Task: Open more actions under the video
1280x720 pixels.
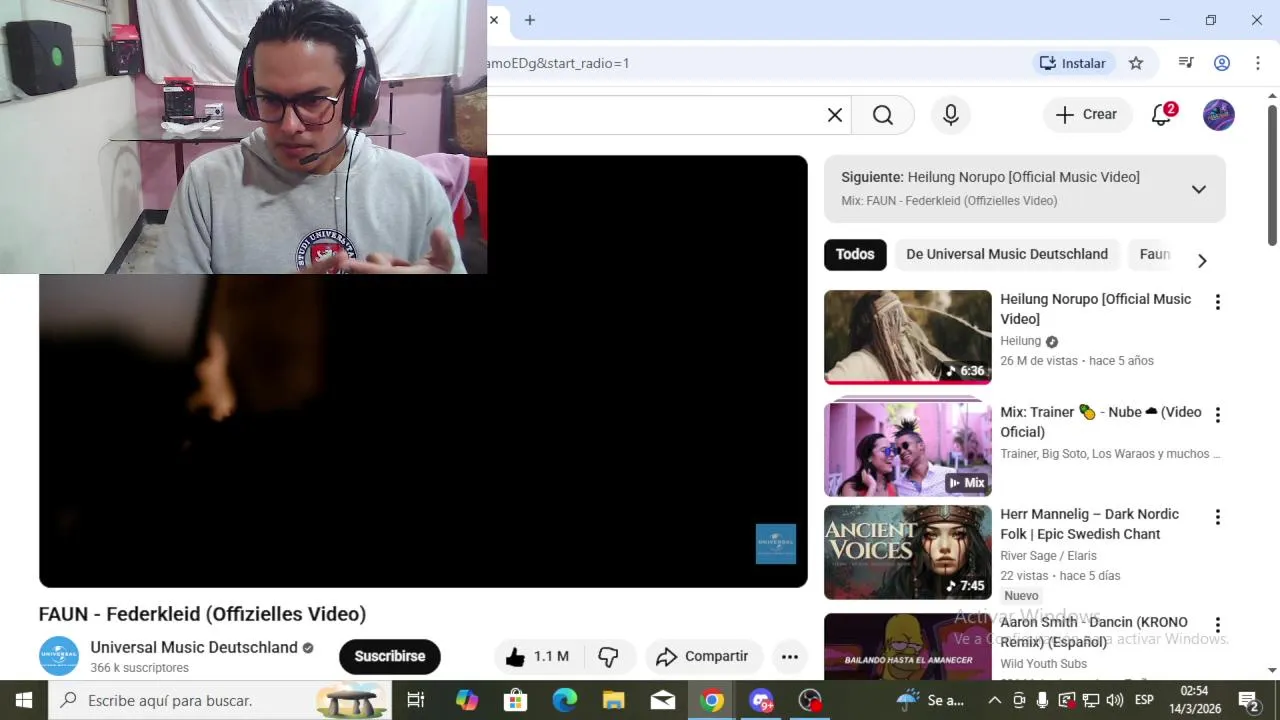Action: pyautogui.click(x=790, y=656)
